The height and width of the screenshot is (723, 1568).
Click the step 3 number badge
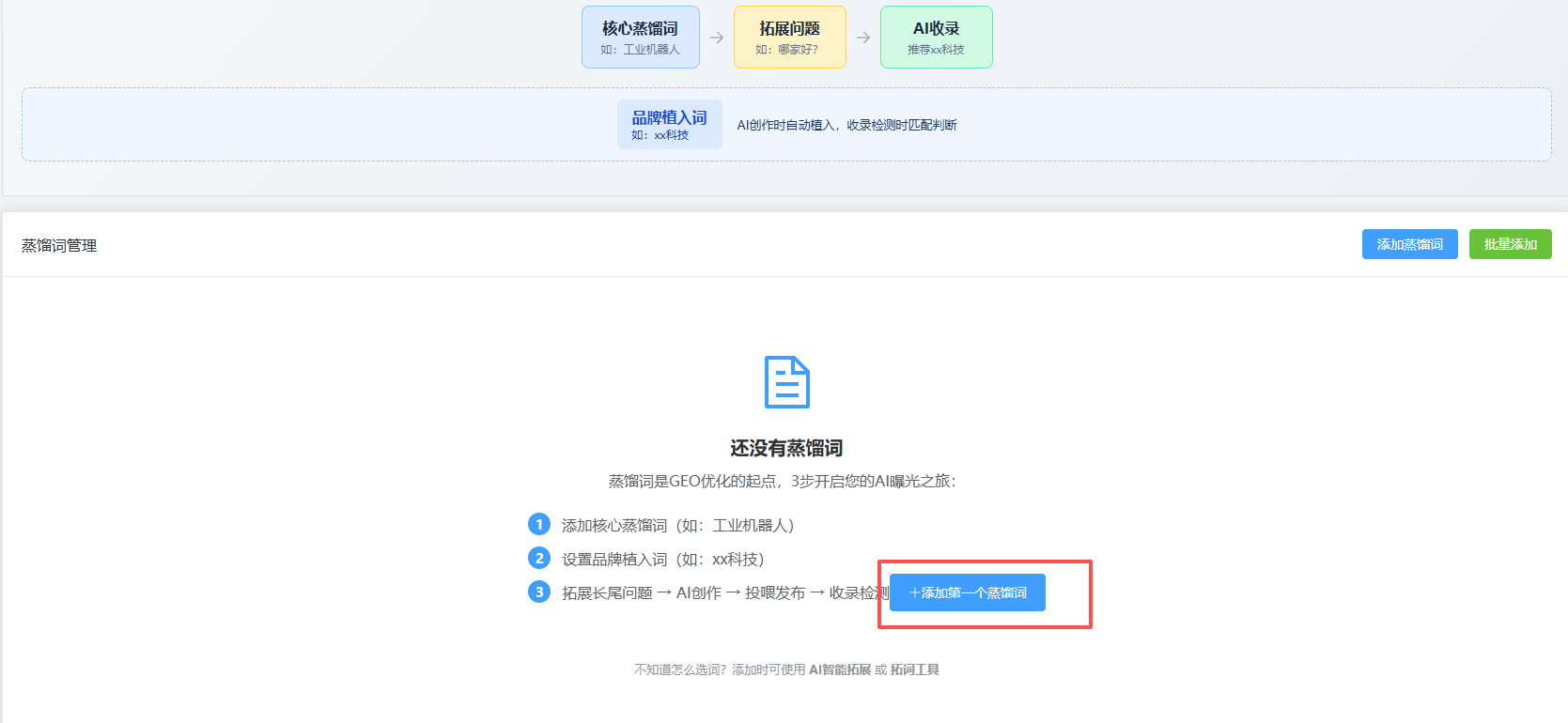pyautogui.click(x=539, y=592)
